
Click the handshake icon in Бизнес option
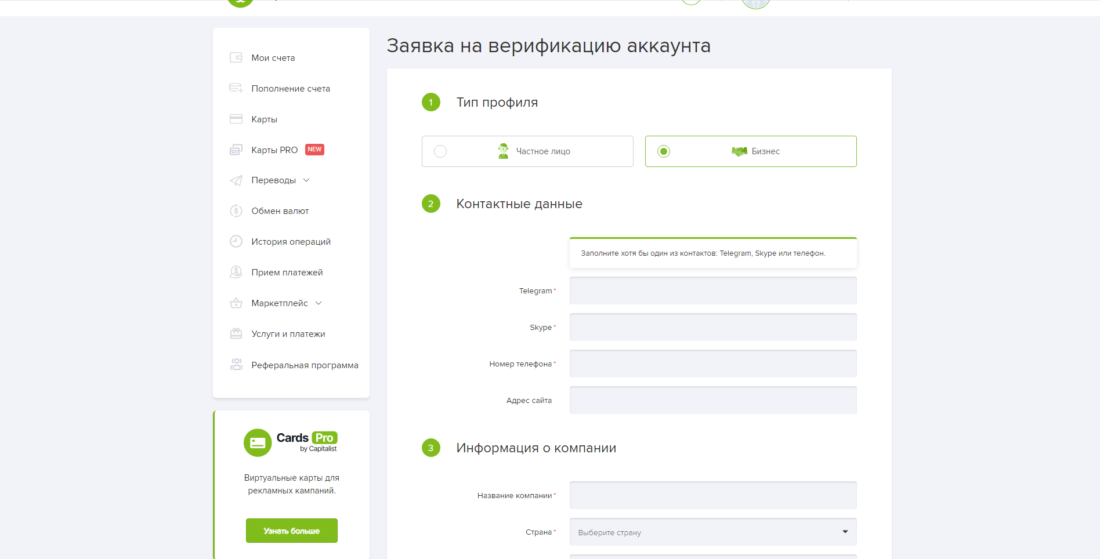coord(739,151)
